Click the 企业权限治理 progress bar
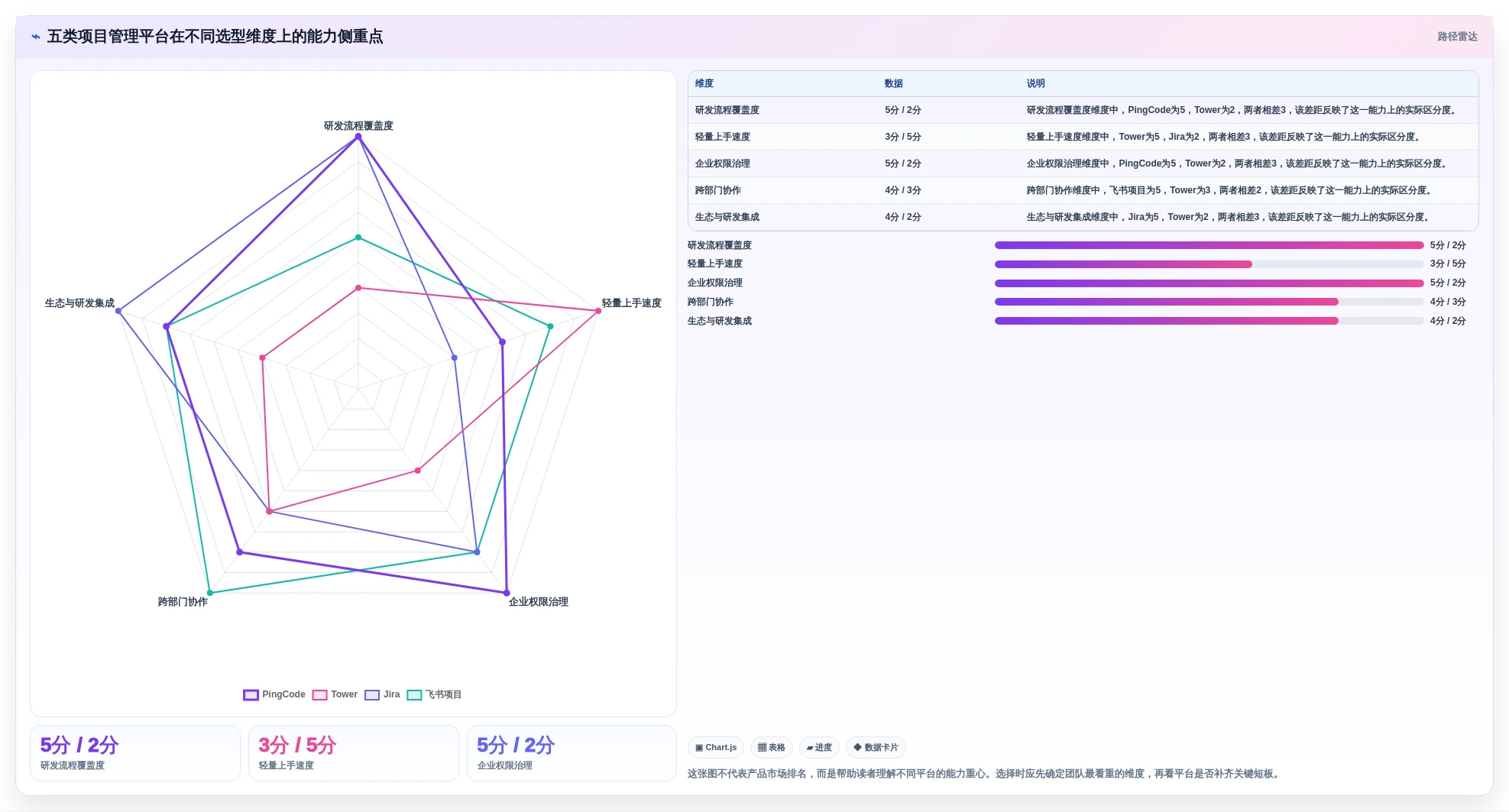1509x812 pixels. click(1209, 283)
